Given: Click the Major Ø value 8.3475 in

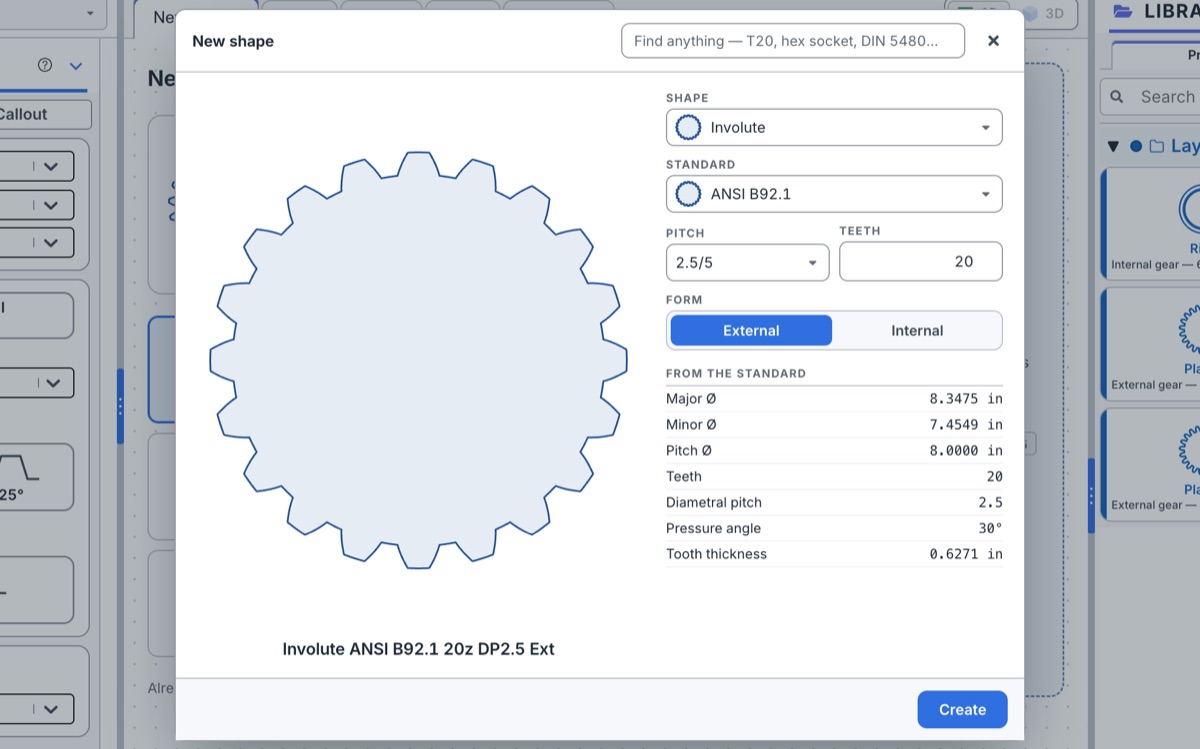Looking at the screenshot, I should [965, 398].
